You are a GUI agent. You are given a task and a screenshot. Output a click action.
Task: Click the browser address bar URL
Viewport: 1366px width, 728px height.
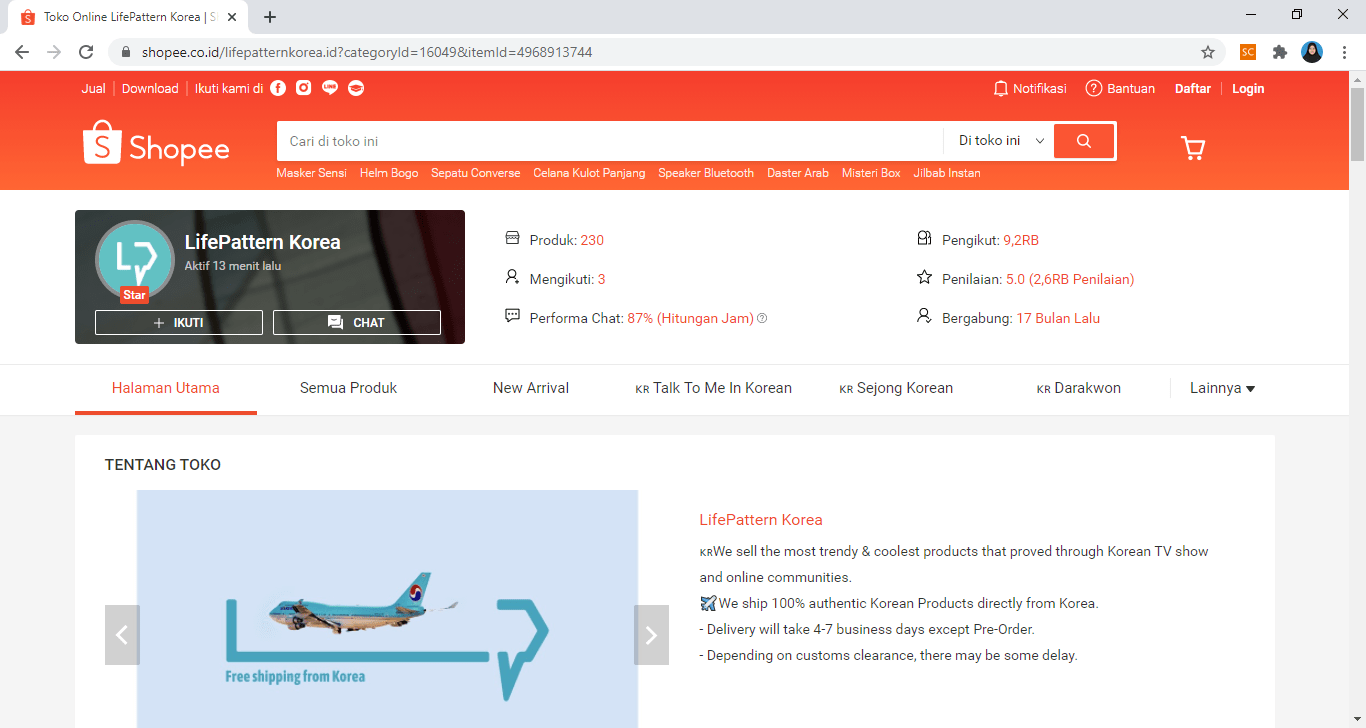[367, 52]
